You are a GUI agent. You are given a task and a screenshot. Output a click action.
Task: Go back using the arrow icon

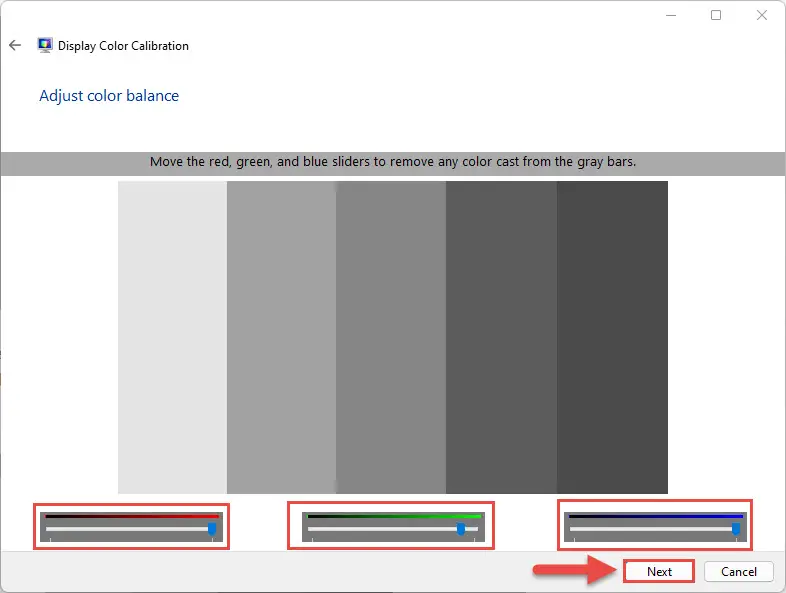pyautogui.click(x=15, y=46)
